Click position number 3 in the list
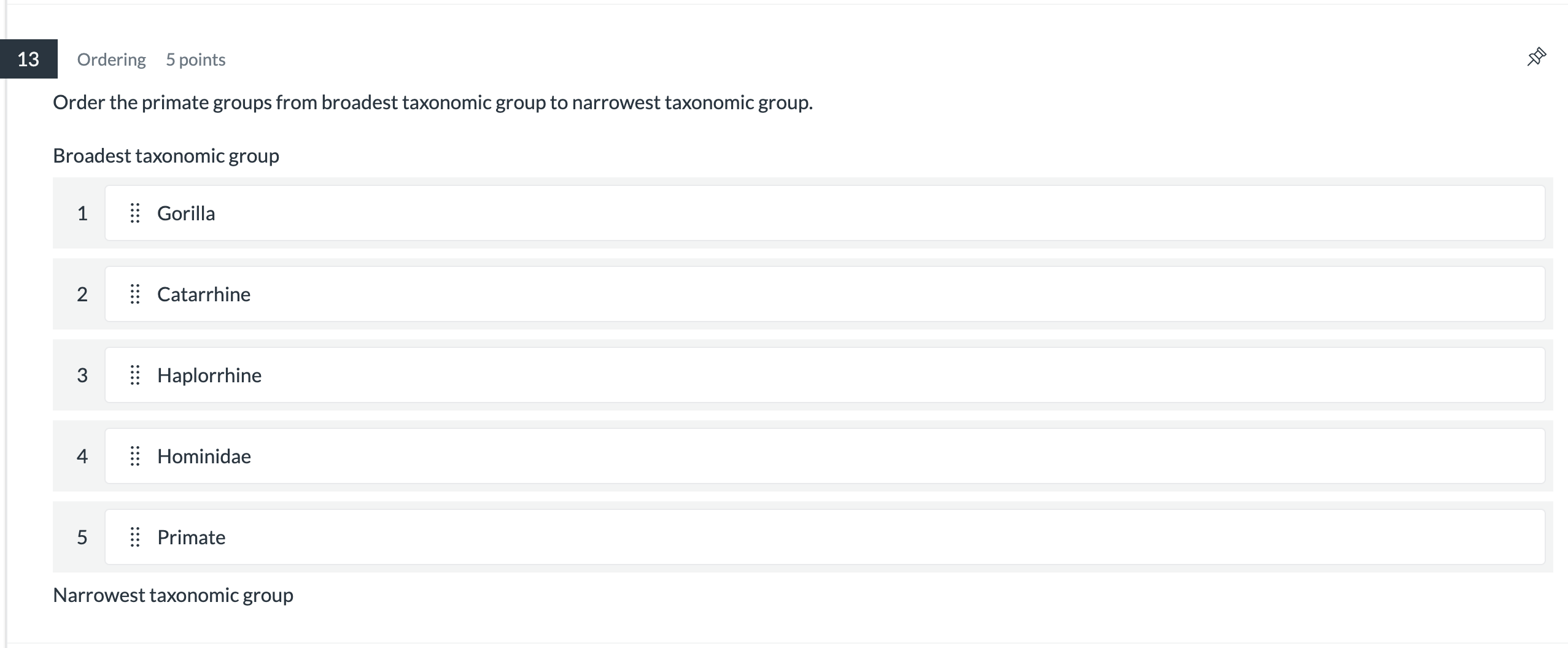This screenshot has height=648, width=1568. point(82,376)
